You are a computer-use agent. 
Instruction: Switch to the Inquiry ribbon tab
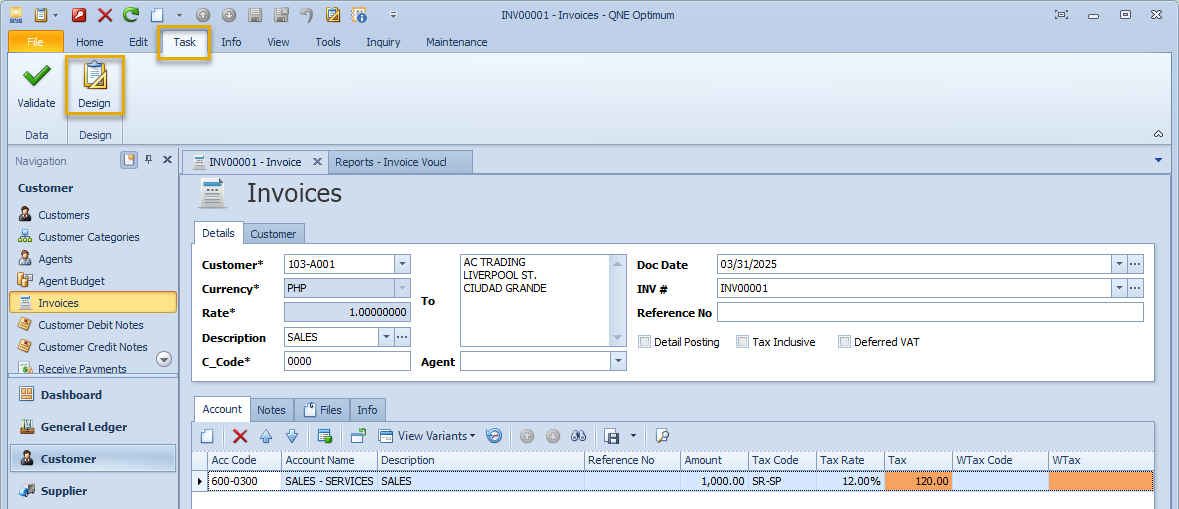(383, 42)
